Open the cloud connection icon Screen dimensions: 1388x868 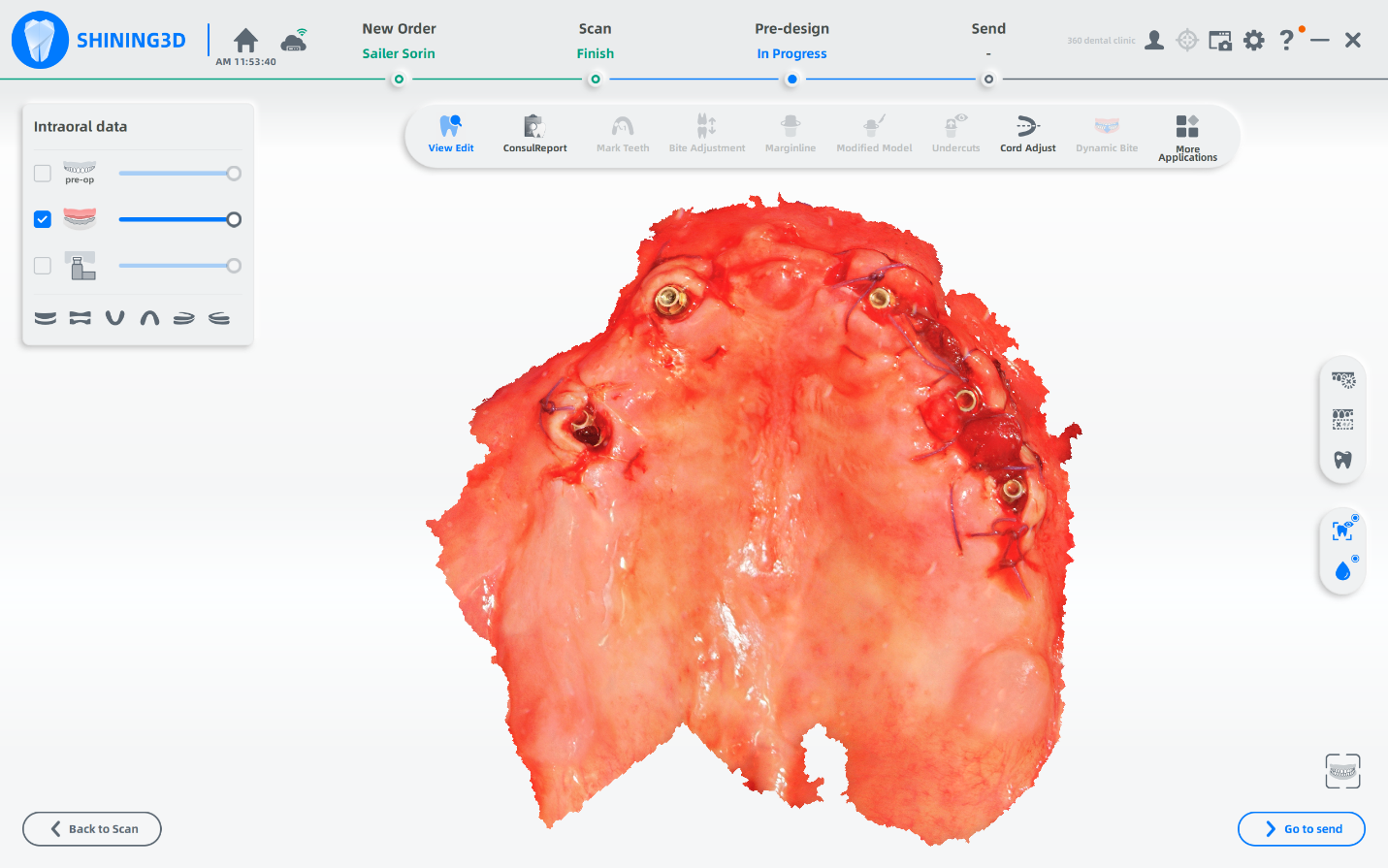pyautogui.click(x=294, y=41)
